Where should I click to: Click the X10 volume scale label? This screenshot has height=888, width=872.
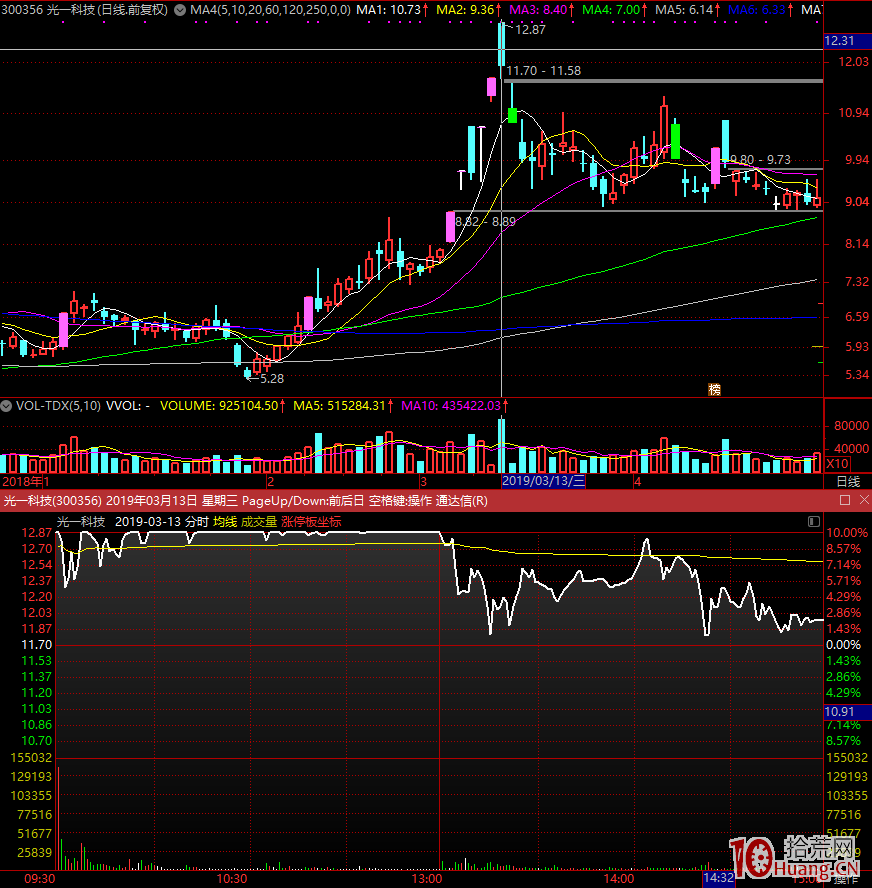tap(836, 464)
